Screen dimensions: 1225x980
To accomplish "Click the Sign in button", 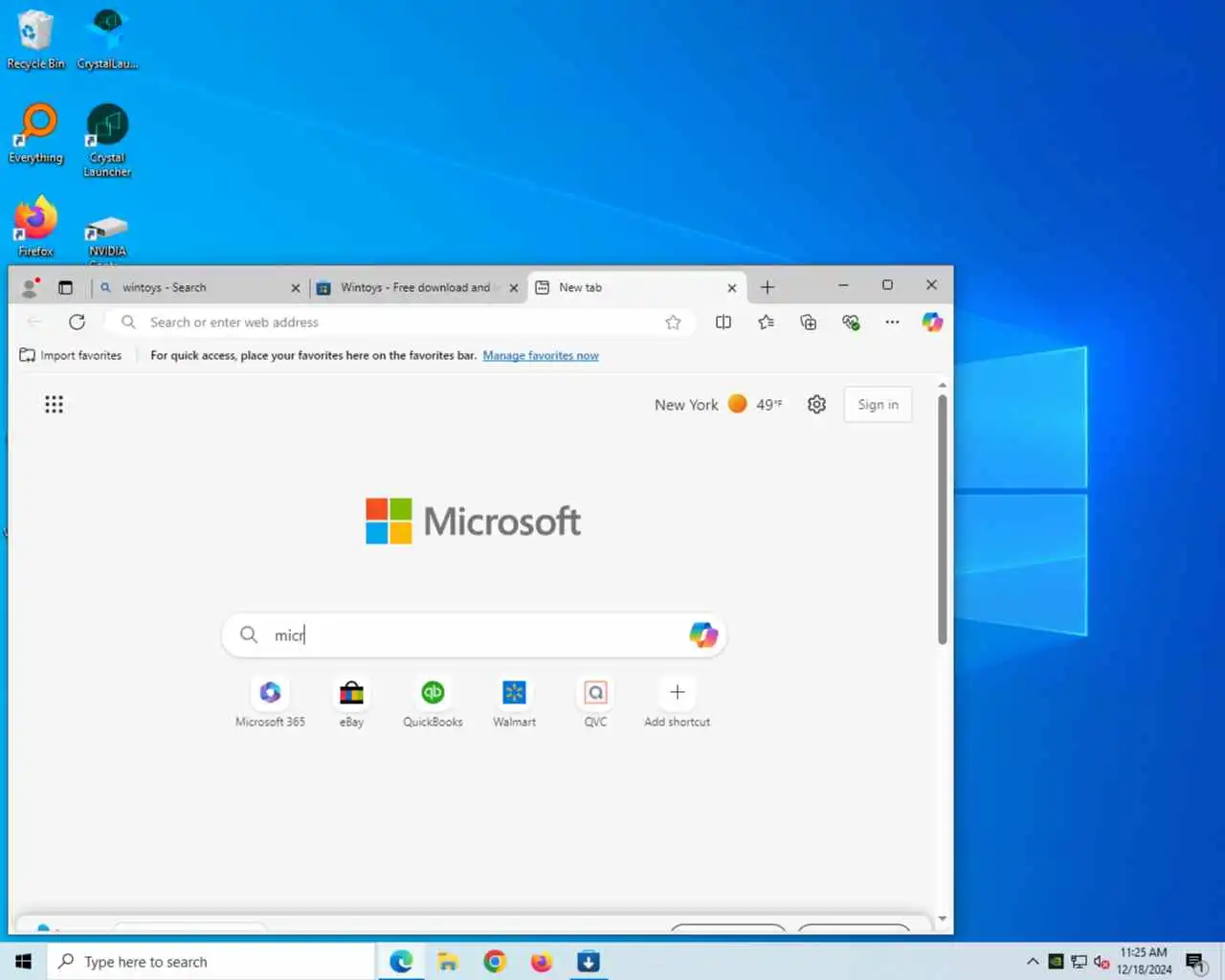I will click(x=878, y=405).
